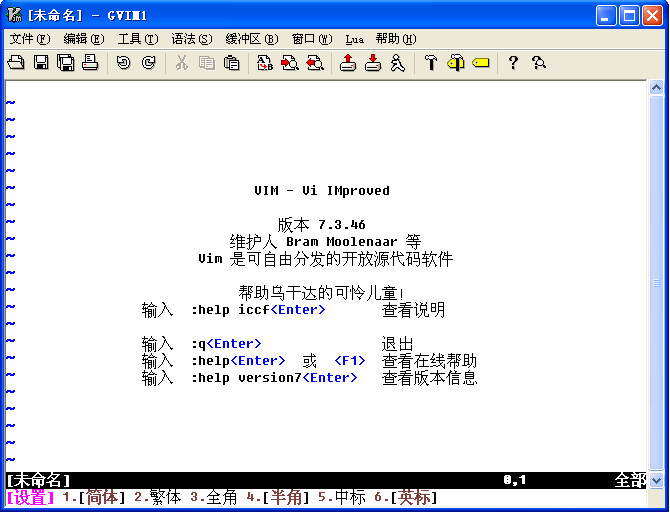This screenshot has width=670, height=514.
Task: Open the 文件(F) menu
Action: 29,39
